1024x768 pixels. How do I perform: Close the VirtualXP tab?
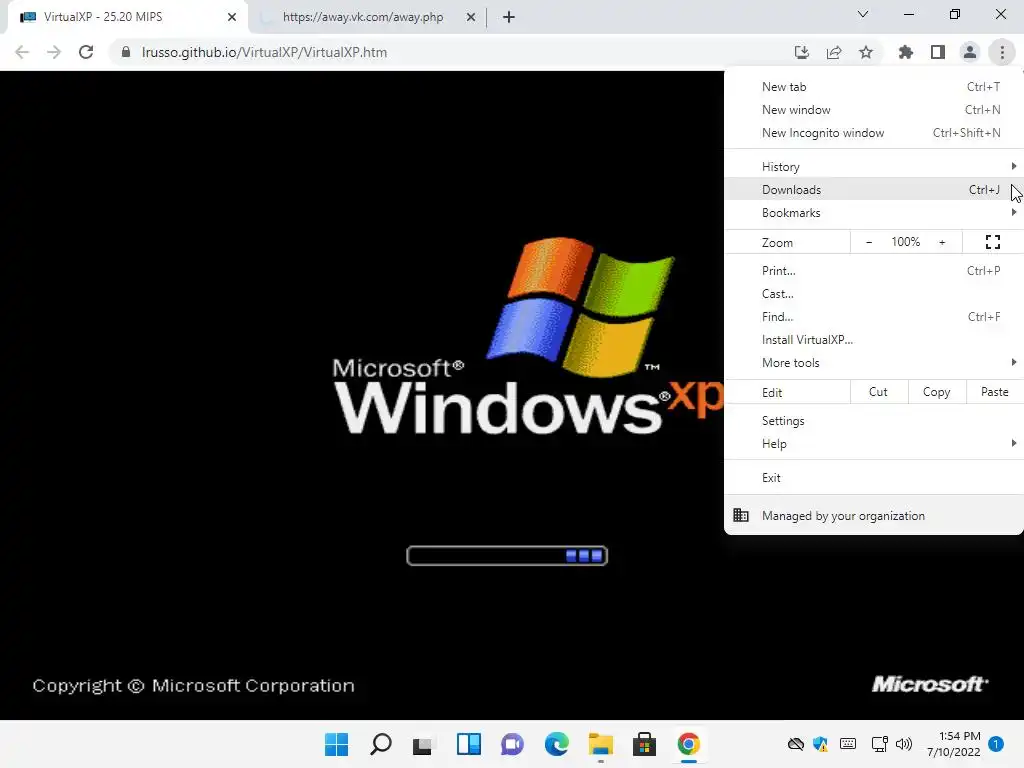click(232, 17)
